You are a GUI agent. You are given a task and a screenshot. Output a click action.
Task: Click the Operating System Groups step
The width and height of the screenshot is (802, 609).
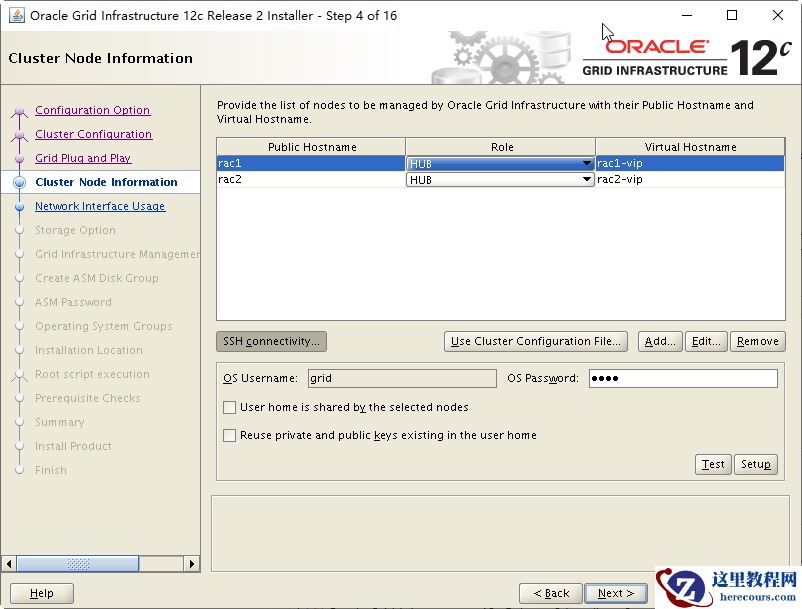click(104, 326)
